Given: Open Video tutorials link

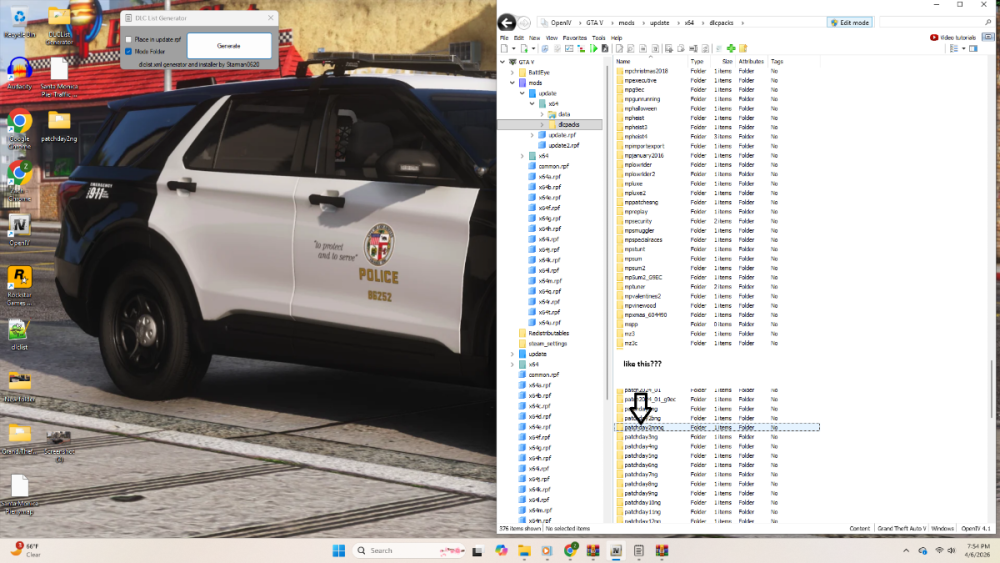Looking at the screenshot, I should click(953, 38).
